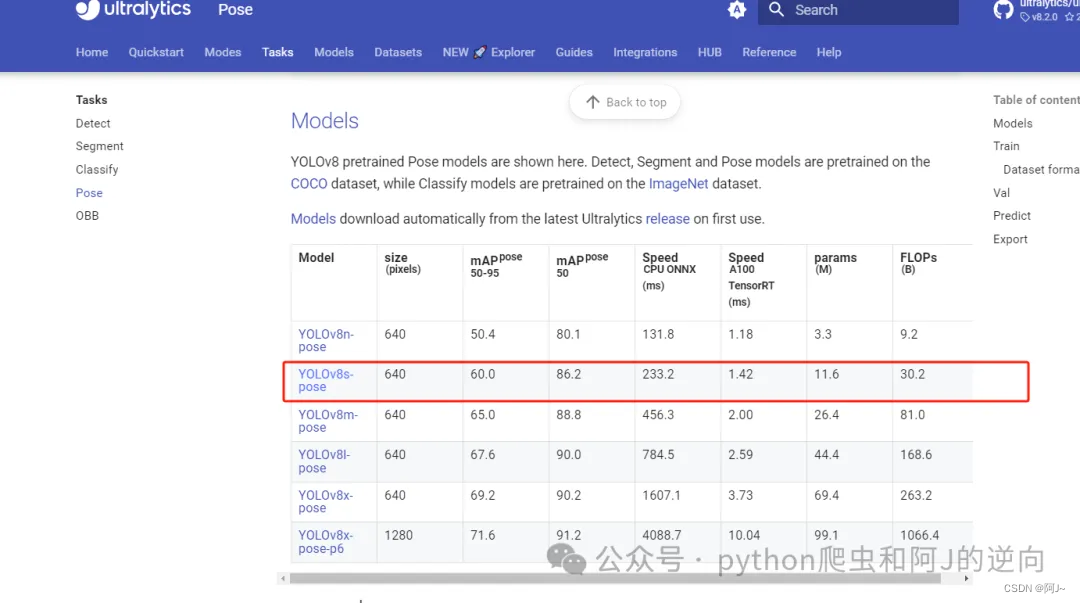Click the Models link before 'download automatically'
The height and width of the screenshot is (603, 1080).
click(313, 219)
